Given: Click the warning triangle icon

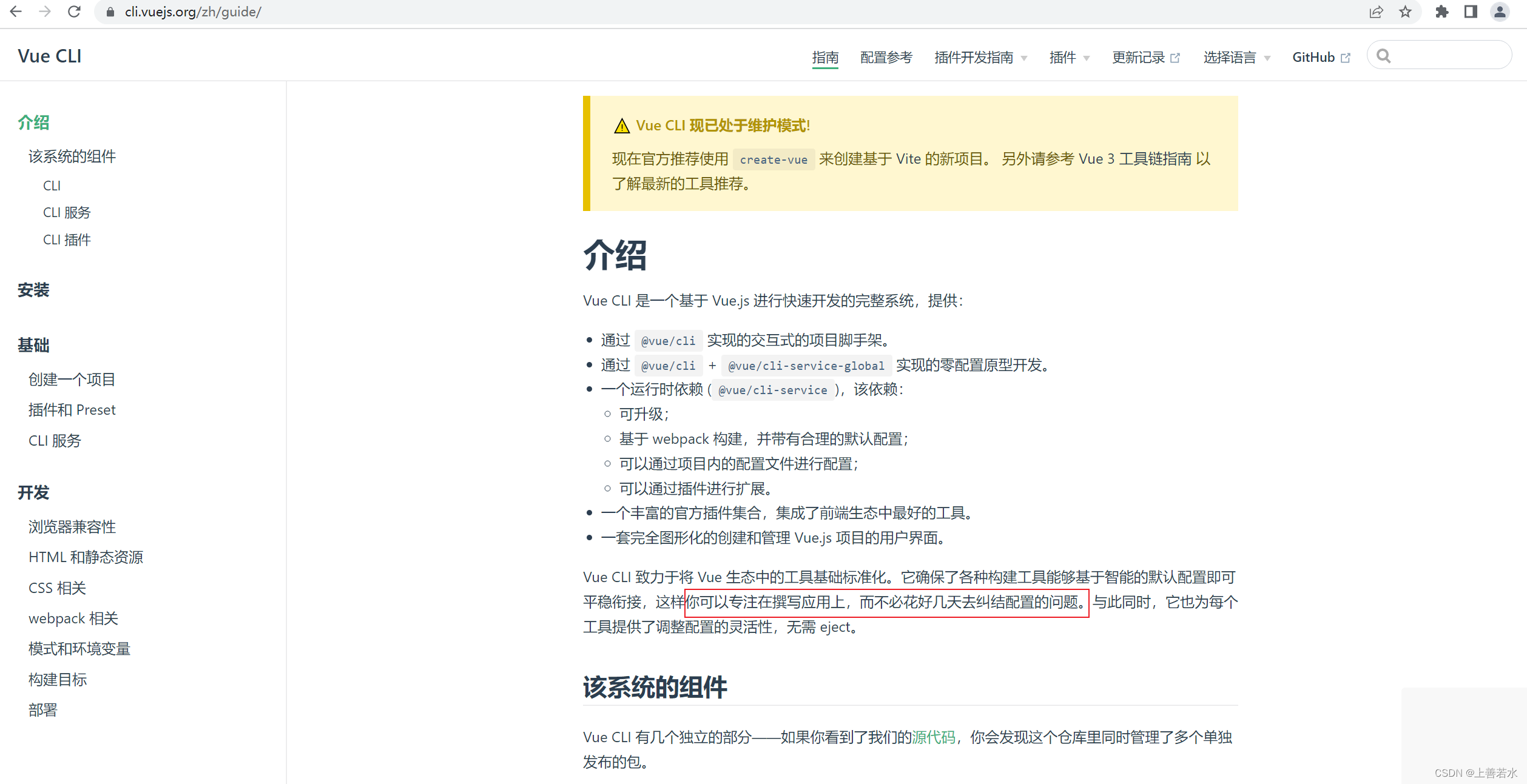Looking at the screenshot, I should pyautogui.click(x=622, y=126).
